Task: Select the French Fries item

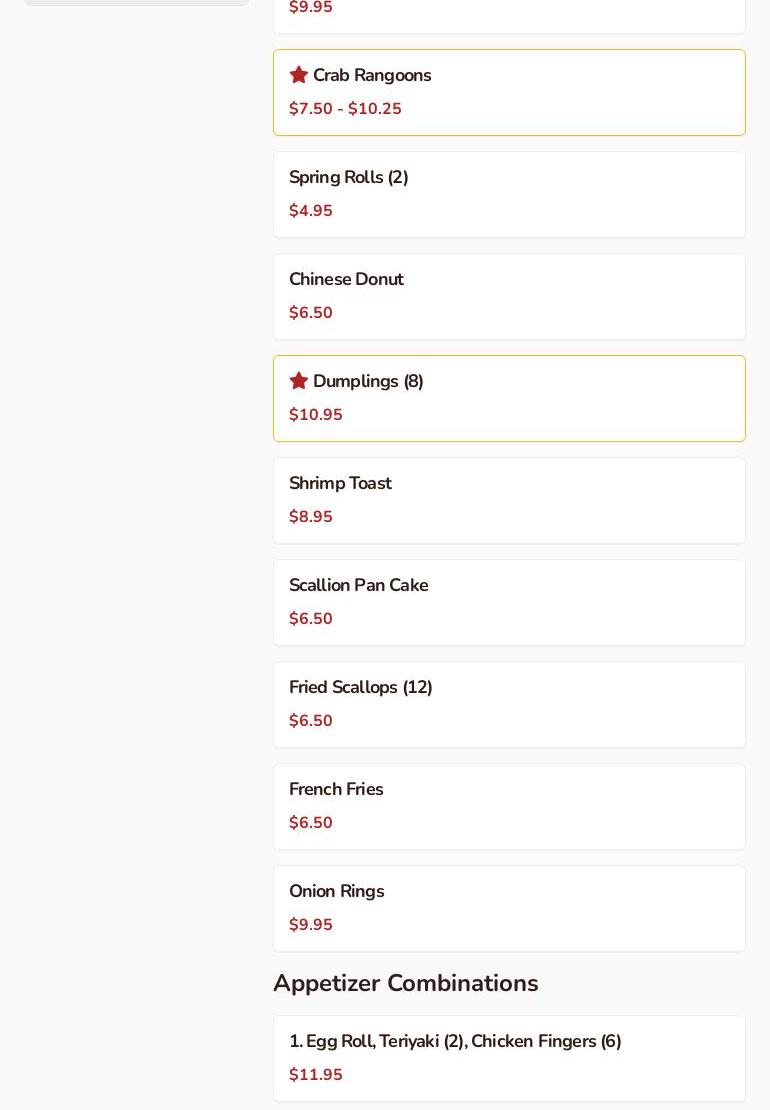Action: coord(336,790)
